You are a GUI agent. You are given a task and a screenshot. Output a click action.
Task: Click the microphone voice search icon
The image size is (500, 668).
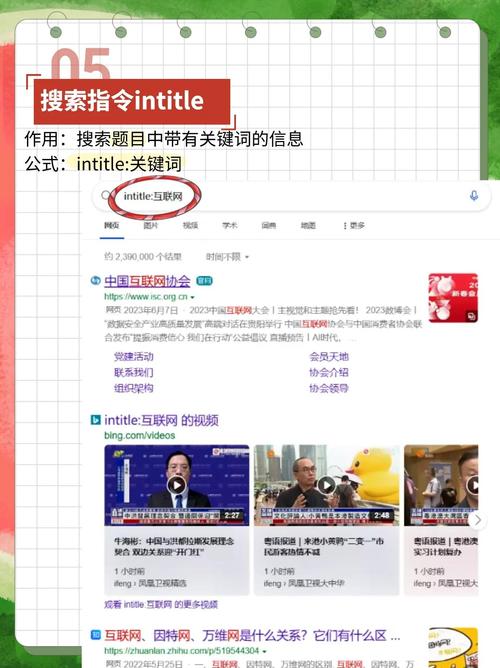tap(474, 195)
